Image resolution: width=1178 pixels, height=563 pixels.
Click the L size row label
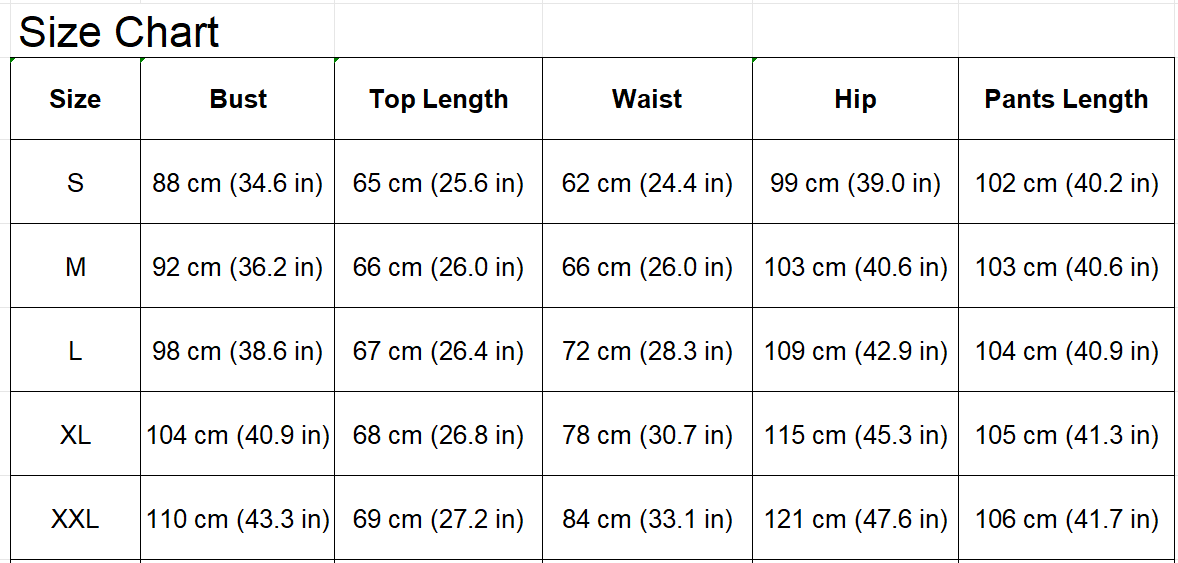[x=75, y=351]
